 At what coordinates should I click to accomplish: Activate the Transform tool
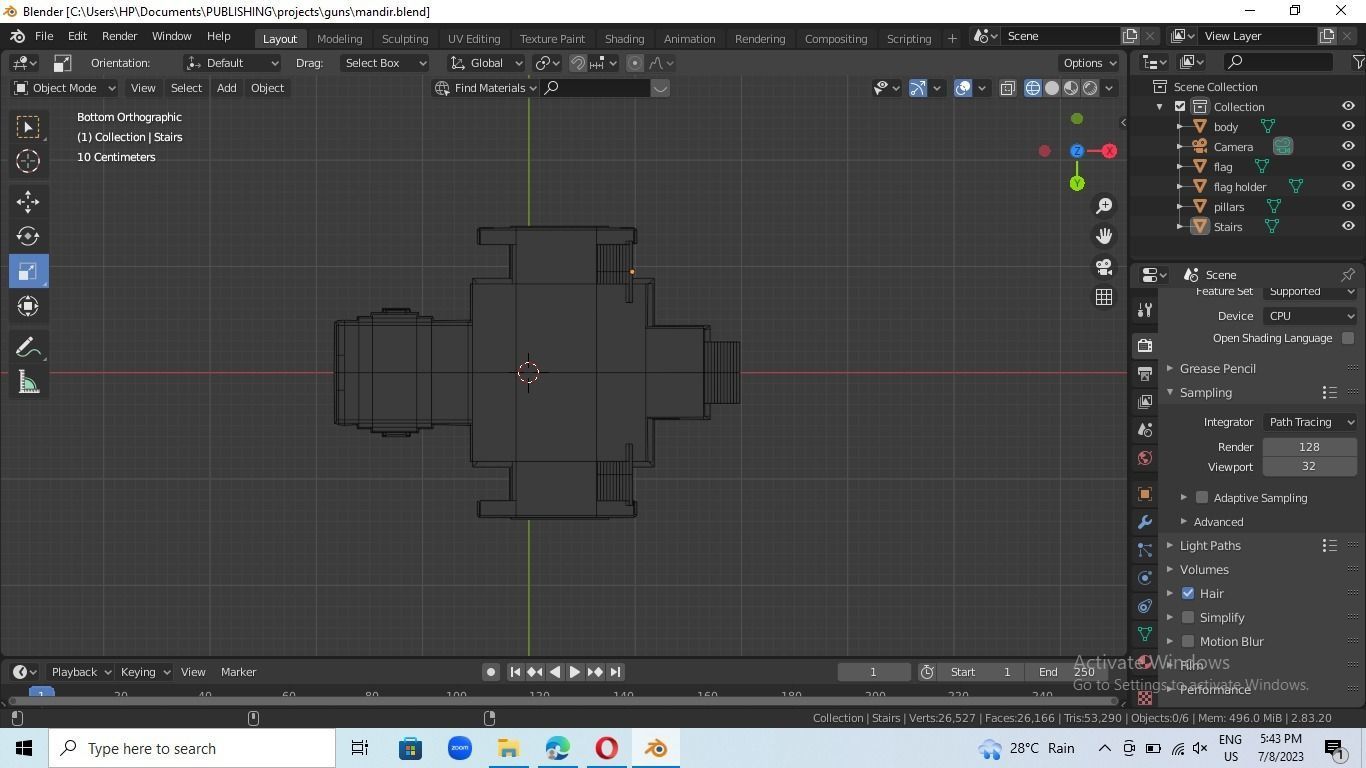[x=28, y=306]
